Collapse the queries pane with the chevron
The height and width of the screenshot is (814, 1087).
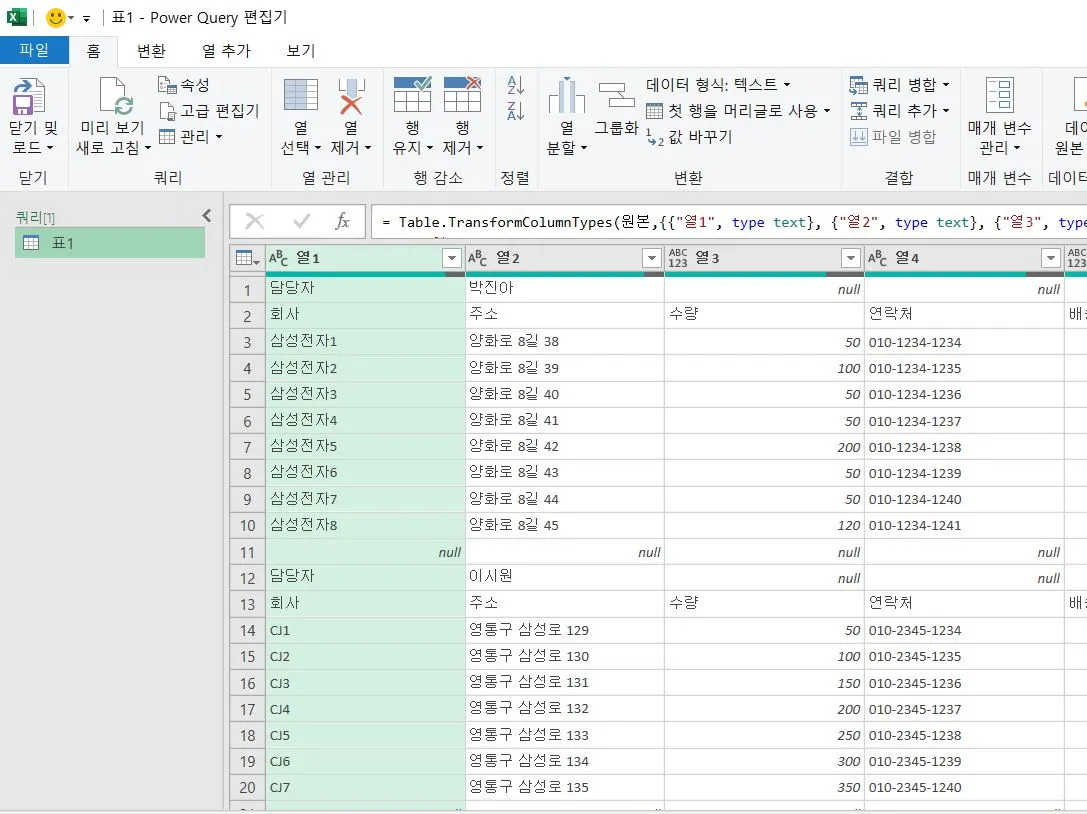[207, 216]
